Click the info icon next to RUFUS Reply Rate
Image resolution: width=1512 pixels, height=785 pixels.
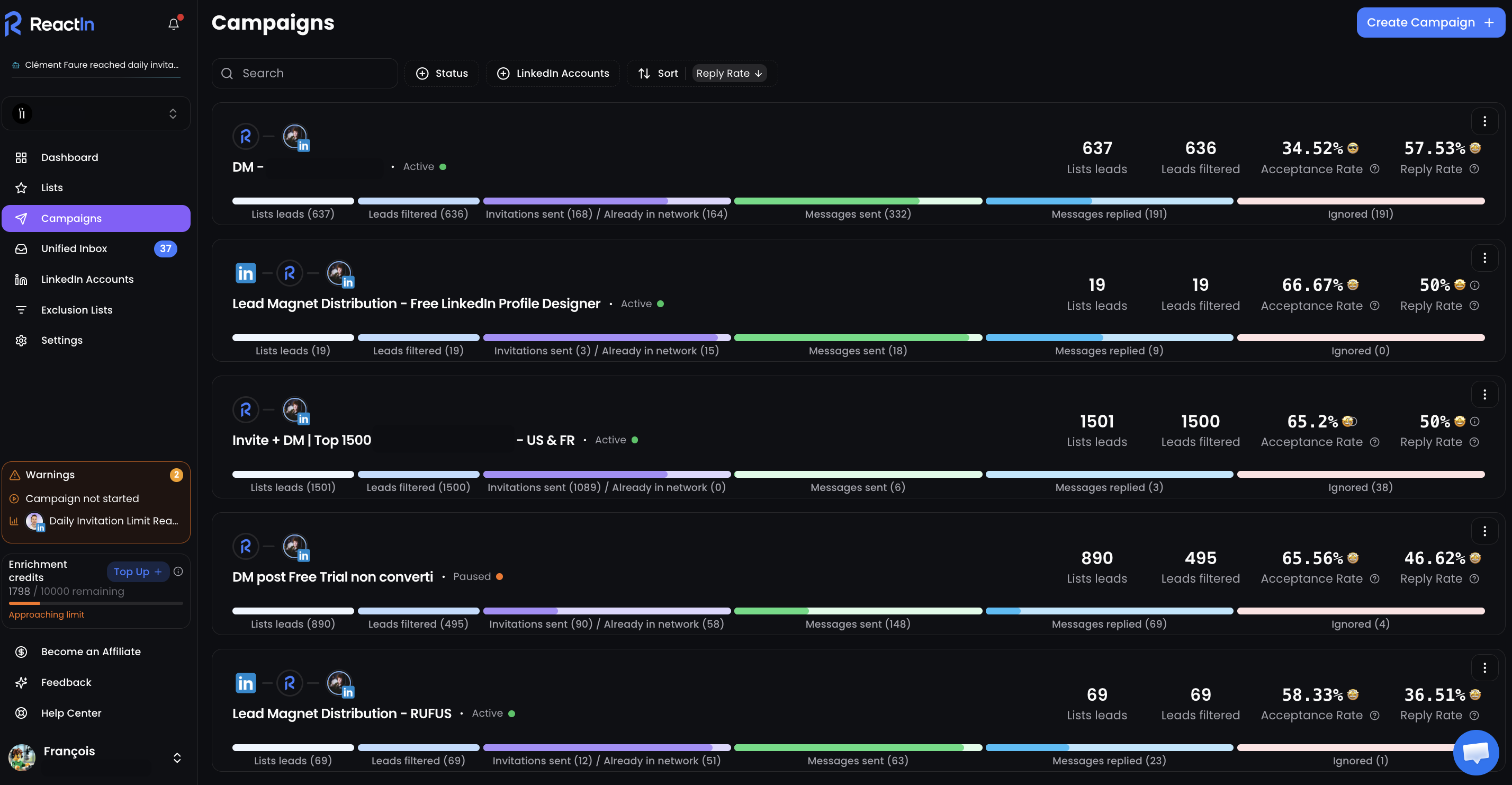pos(1474,715)
